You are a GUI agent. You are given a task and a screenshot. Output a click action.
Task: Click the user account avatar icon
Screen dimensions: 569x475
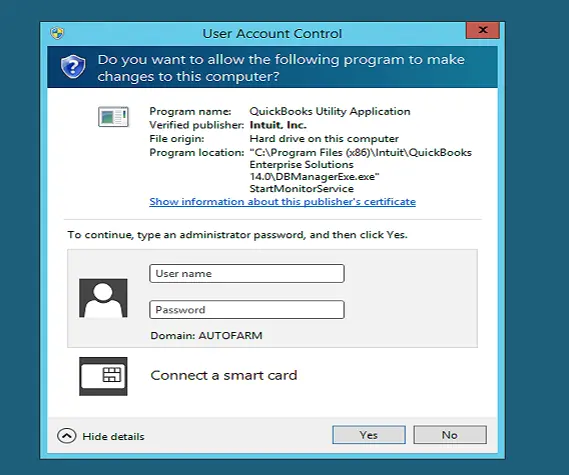103,298
